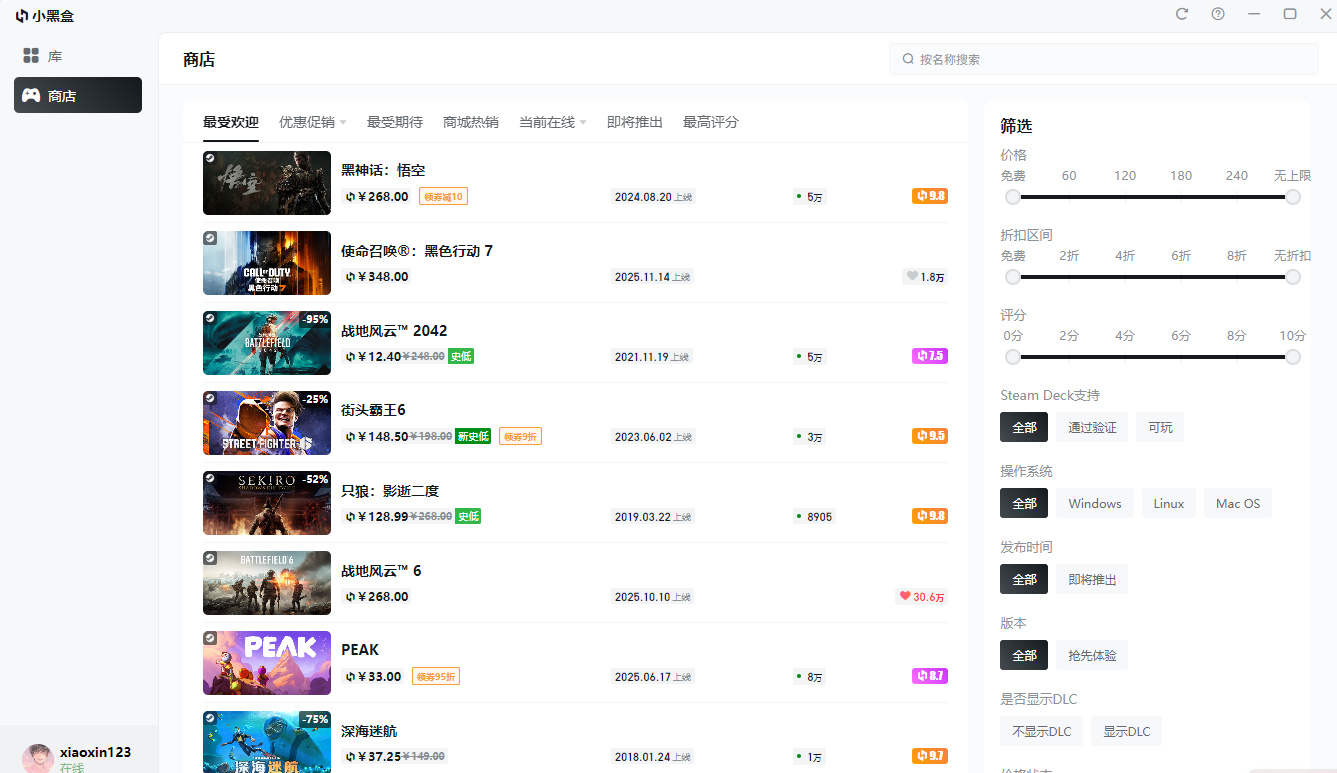The height and width of the screenshot is (773, 1337).
Task: Click the right handle of 评分 slider
Action: [1293, 357]
